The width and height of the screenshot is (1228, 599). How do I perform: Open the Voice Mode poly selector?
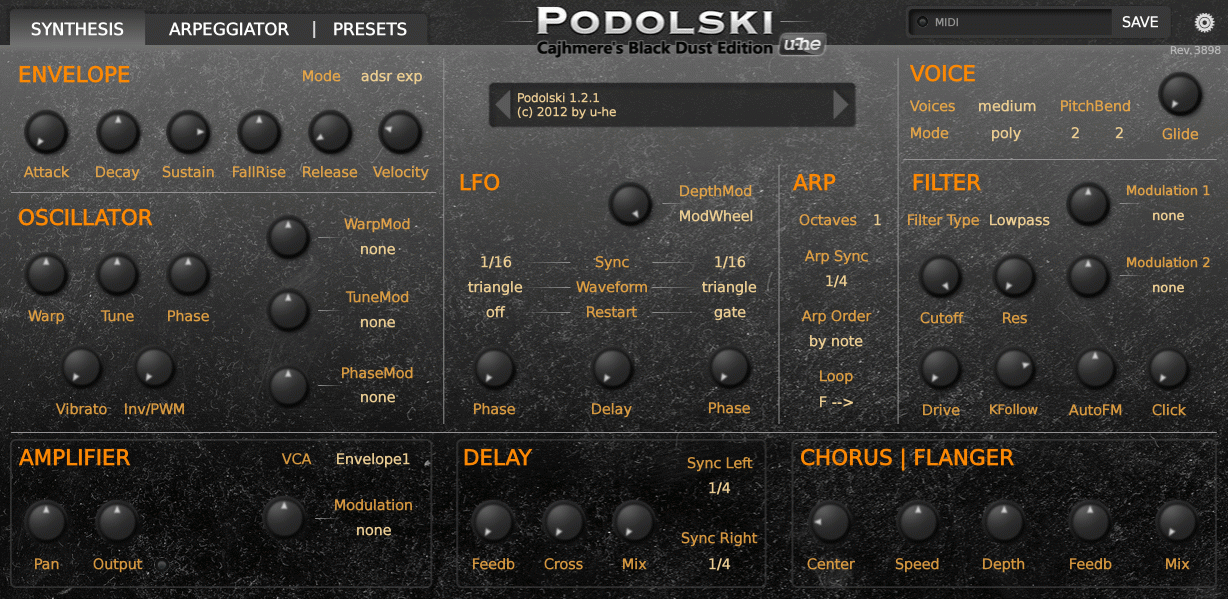(1006, 133)
